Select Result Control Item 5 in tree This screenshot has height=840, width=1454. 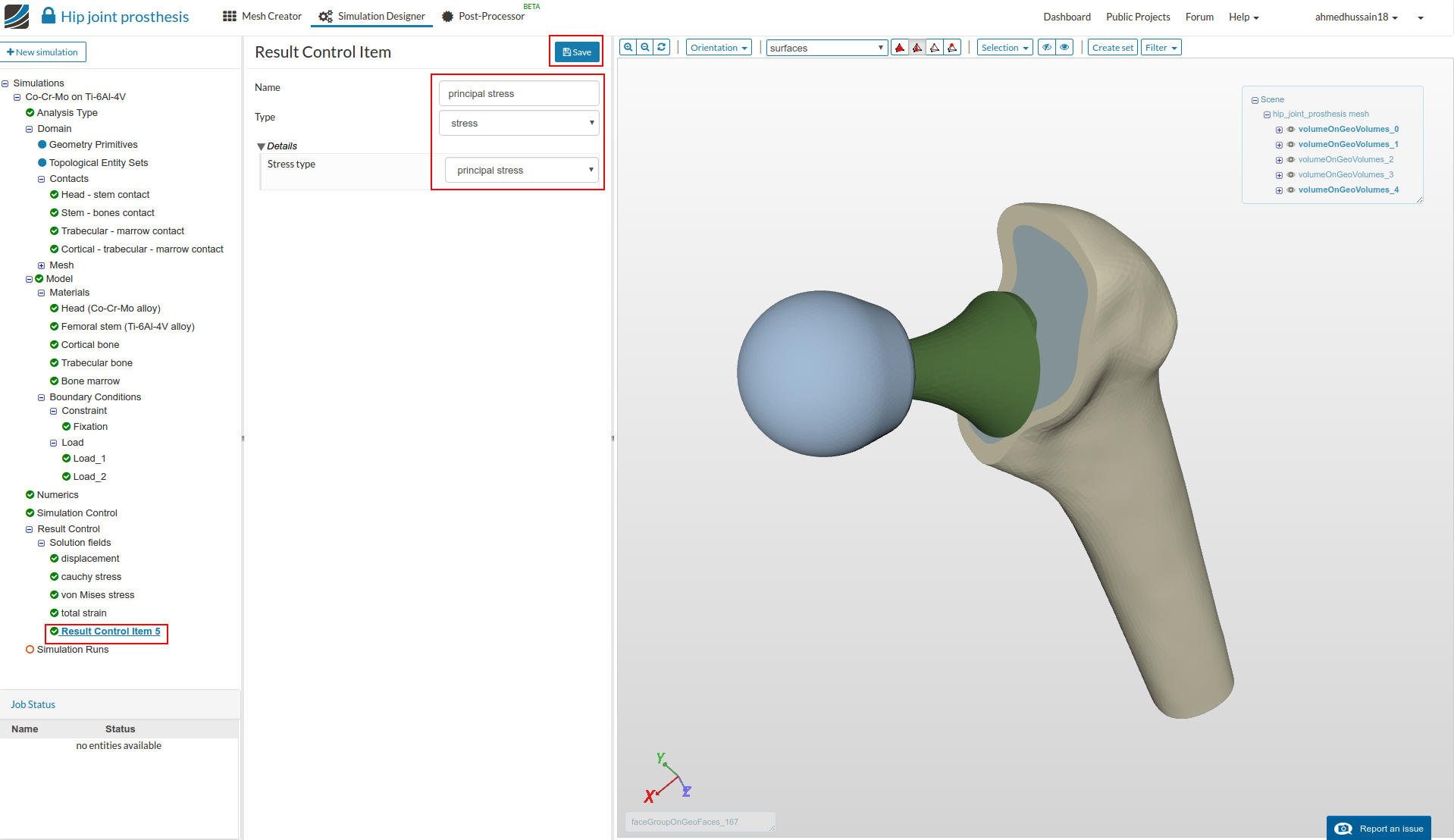point(111,632)
